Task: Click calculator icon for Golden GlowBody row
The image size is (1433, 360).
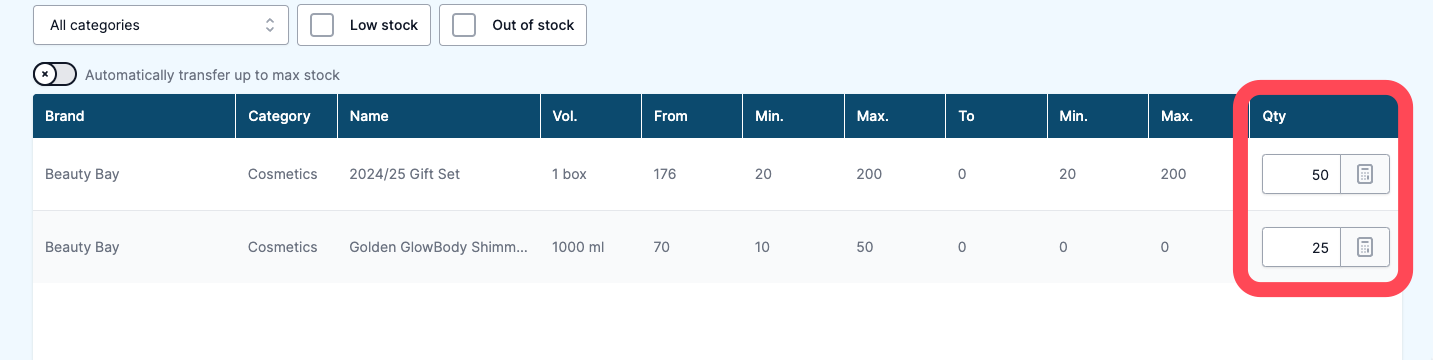Action: (1364, 247)
